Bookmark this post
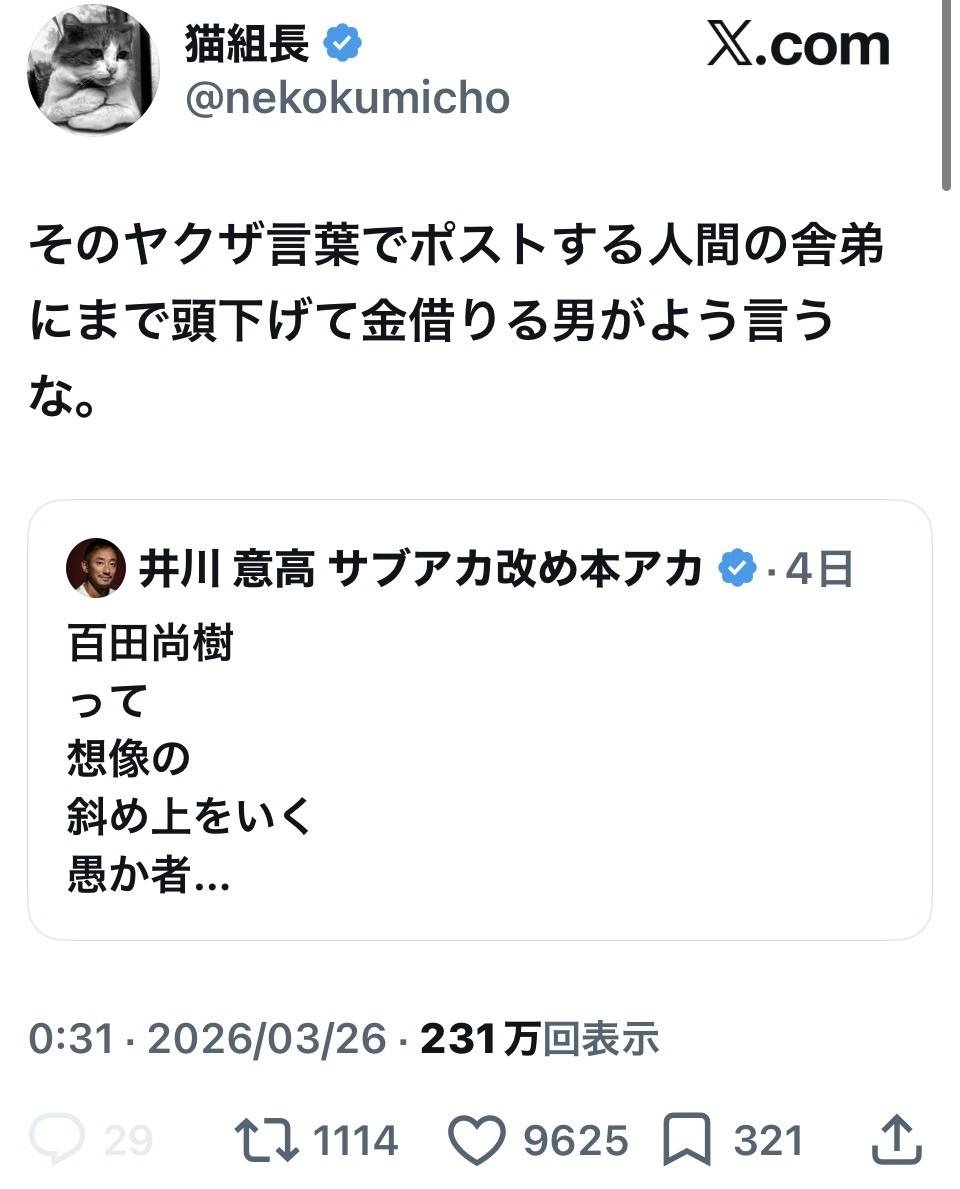The image size is (960, 1189). coord(688,1139)
